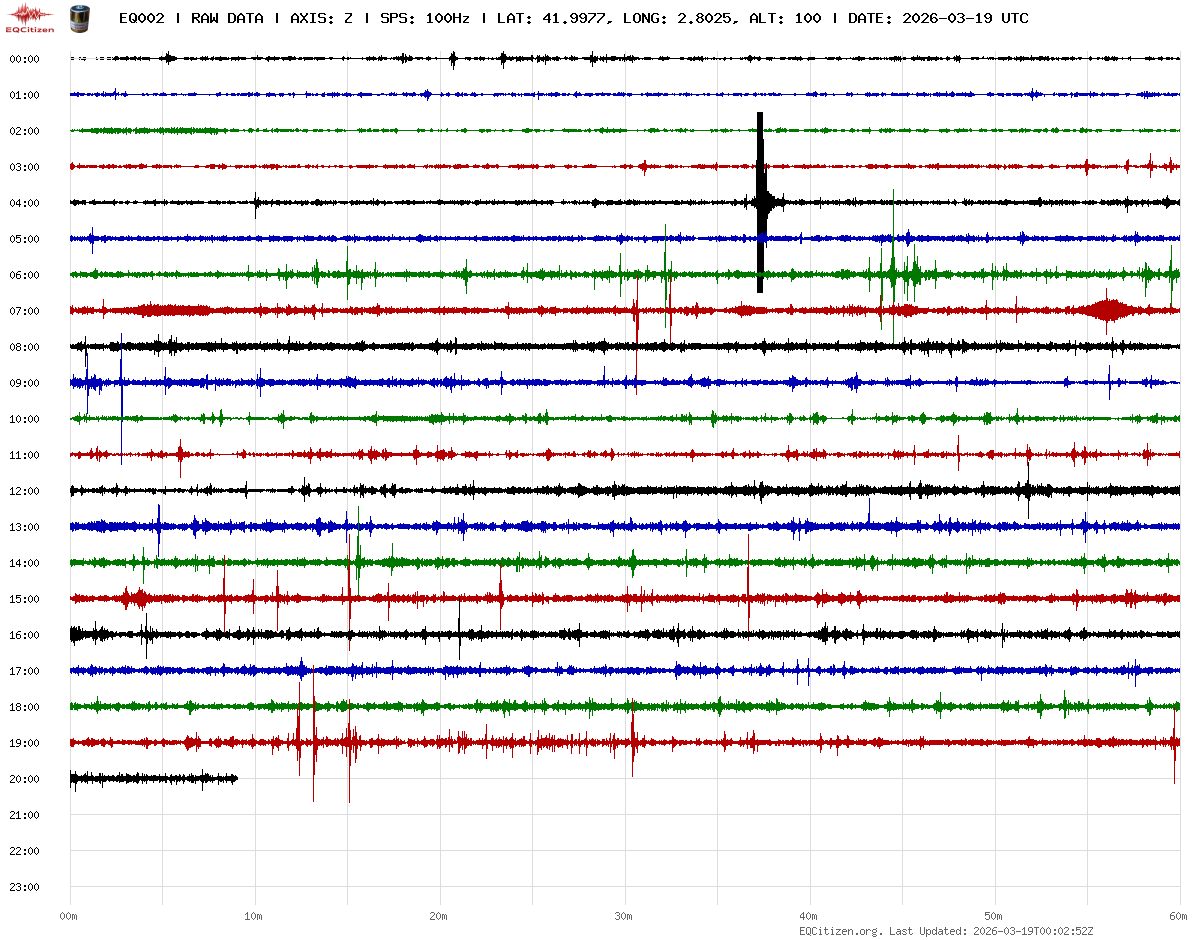Click the red swell at end of 07:00 trace
Screen dimensions: 1200x940
click(1107, 310)
